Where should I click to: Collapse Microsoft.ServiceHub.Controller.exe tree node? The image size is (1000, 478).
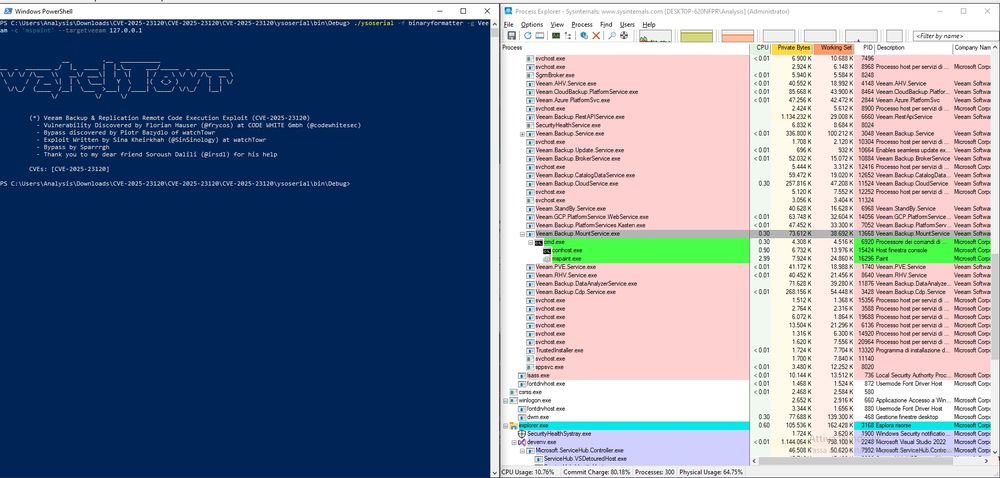coord(523,450)
